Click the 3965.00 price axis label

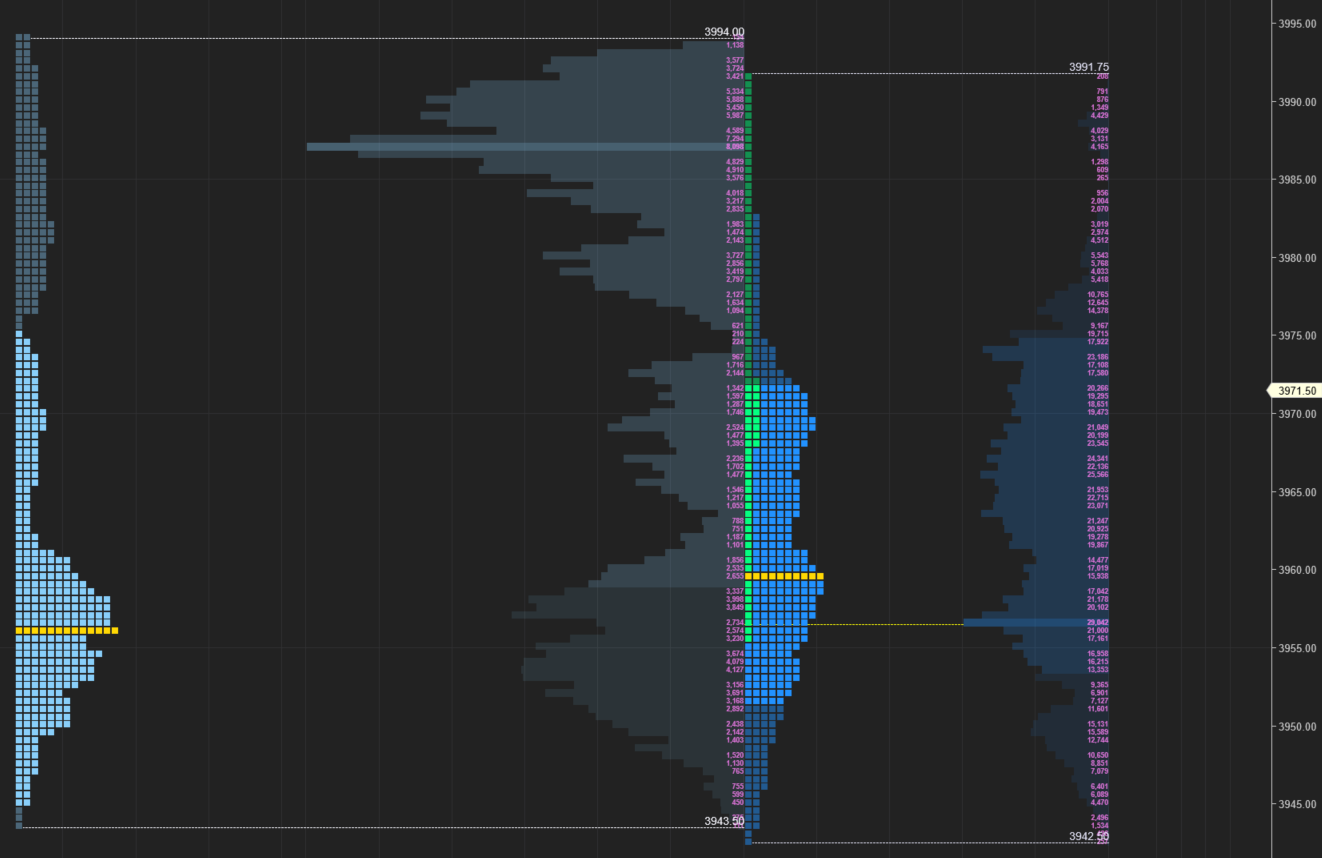coord(1299,492)
